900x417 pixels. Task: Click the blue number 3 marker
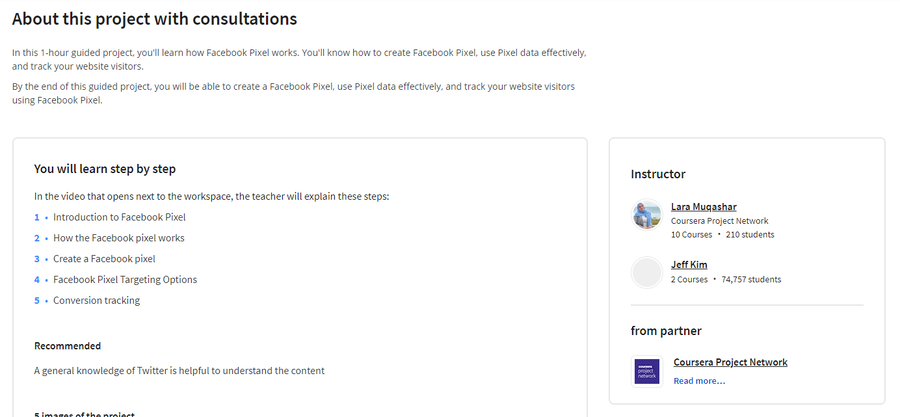(37, 259)
